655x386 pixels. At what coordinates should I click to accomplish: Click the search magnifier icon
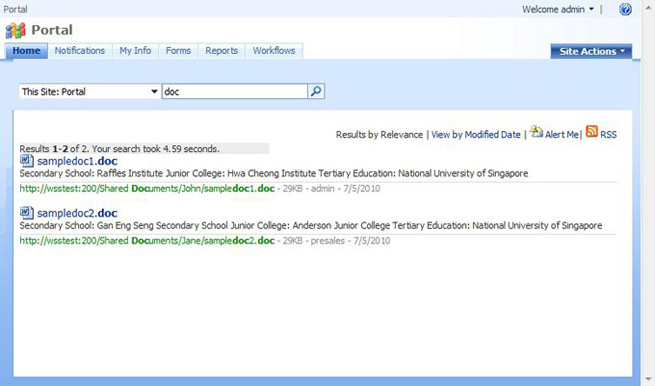[316, 91]
